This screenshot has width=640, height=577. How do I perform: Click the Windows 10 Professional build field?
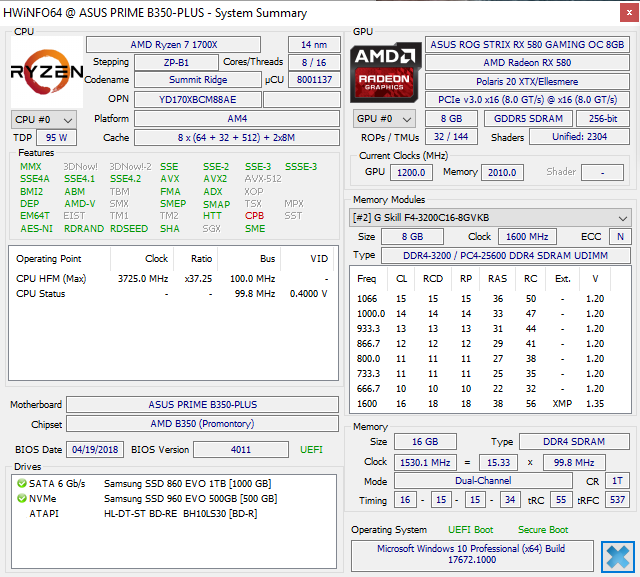pos(472,555)
